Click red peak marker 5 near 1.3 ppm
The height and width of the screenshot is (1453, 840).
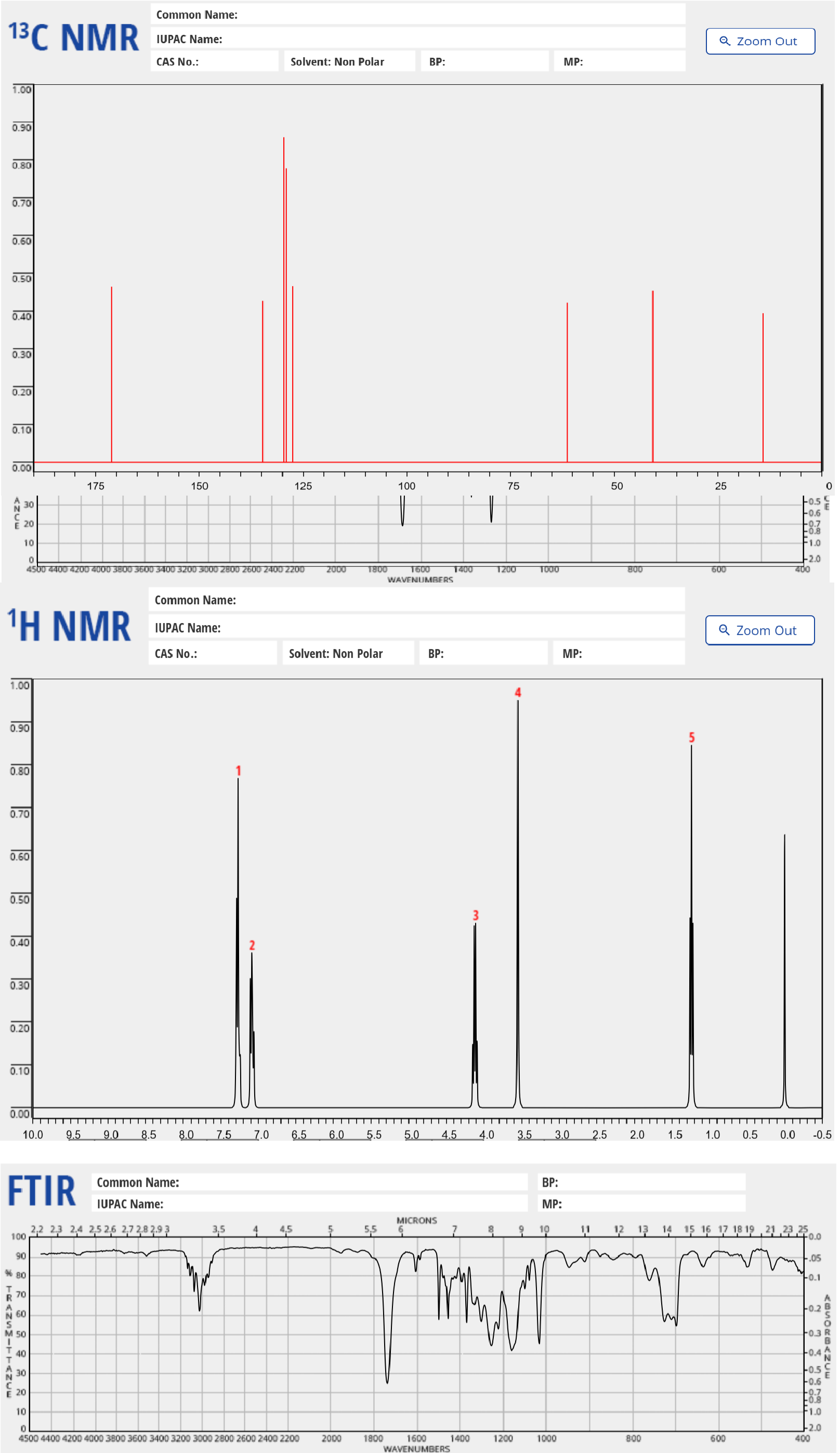[x=691, y=737]
